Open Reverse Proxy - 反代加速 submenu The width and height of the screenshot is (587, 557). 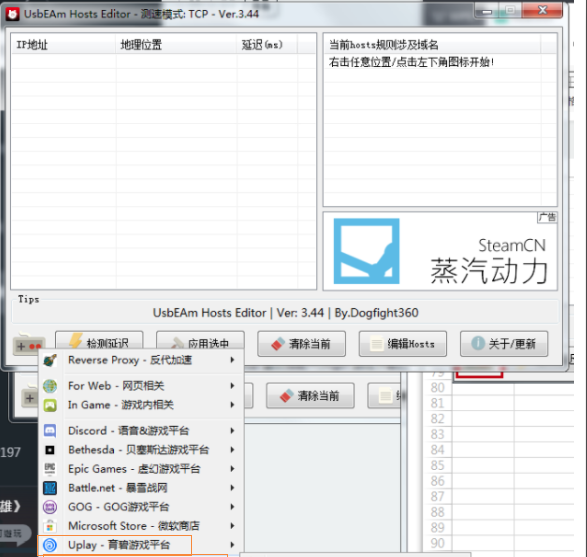click(x=141, y=360)
